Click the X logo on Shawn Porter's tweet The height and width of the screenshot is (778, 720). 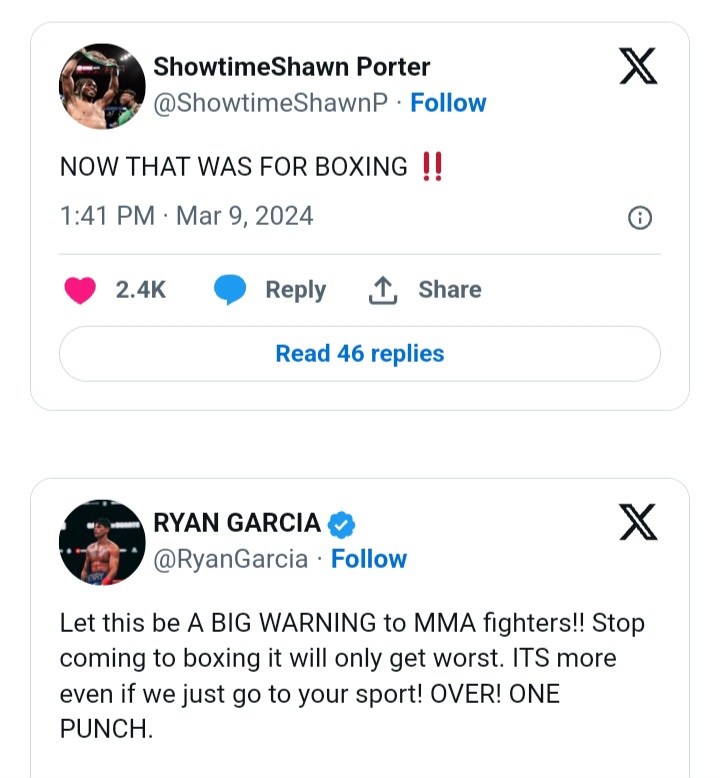tap(638, 66)
